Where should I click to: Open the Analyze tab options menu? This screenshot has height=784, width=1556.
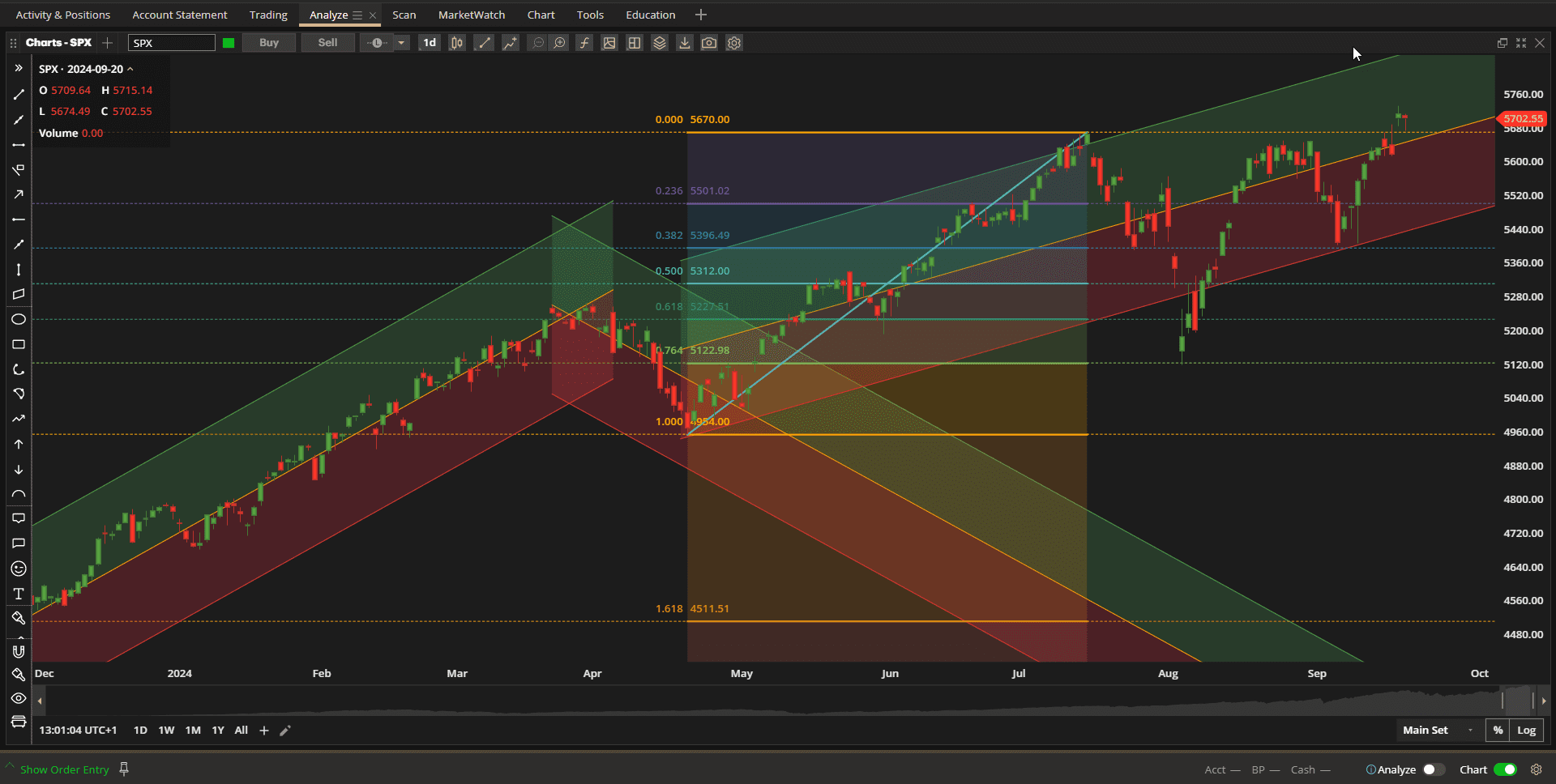[x=357, y=15]
